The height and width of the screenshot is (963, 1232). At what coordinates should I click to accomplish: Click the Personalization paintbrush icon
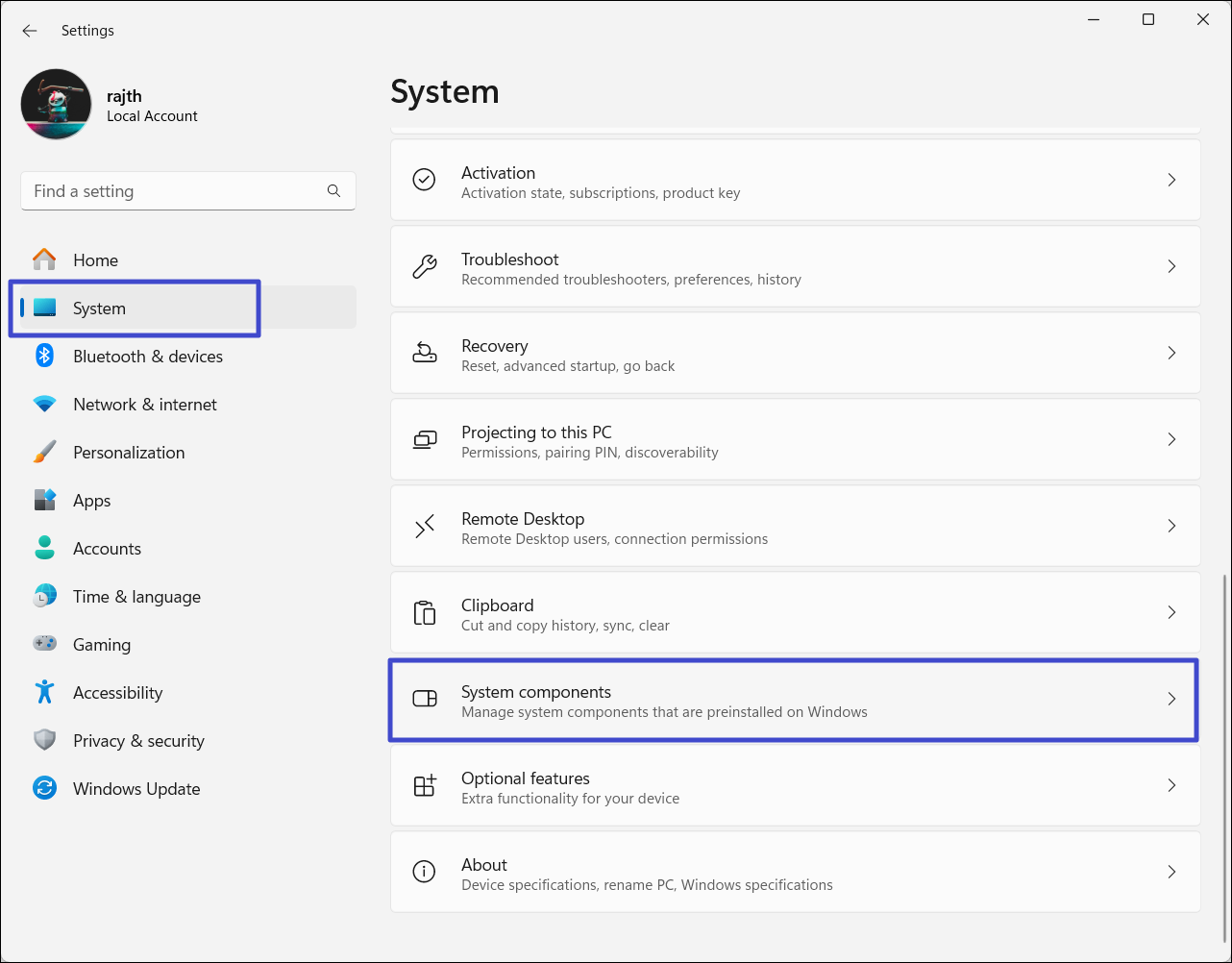(x=44, y=453)
